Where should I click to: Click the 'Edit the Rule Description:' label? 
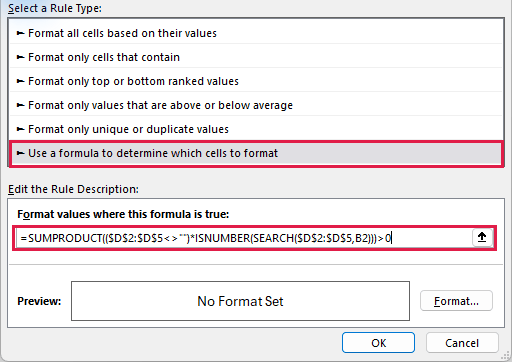pyautogui.click(x=73, y=189)
